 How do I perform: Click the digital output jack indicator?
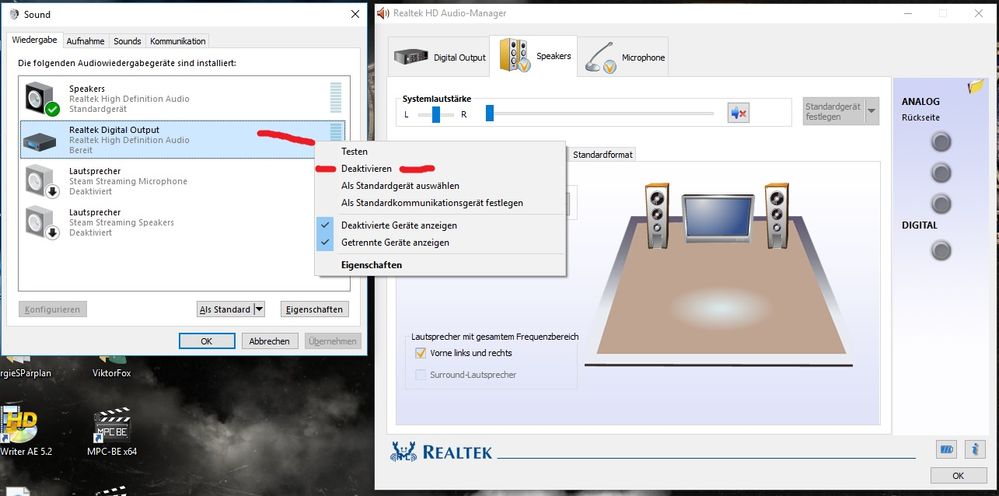[940, 250]
